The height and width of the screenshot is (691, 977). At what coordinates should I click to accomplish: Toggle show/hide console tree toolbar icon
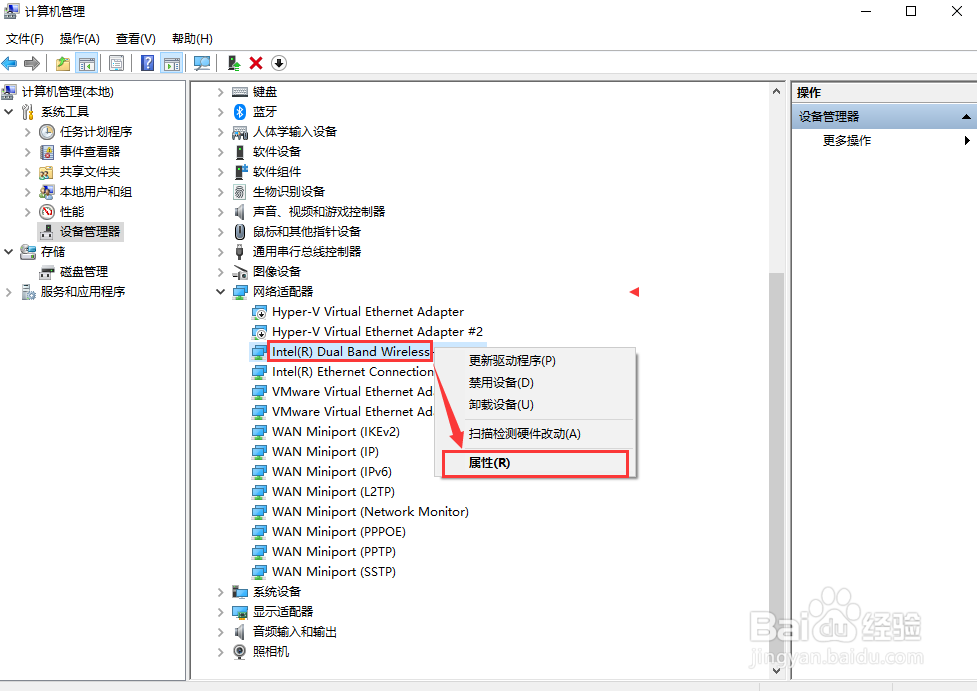(x=86, y=63)
